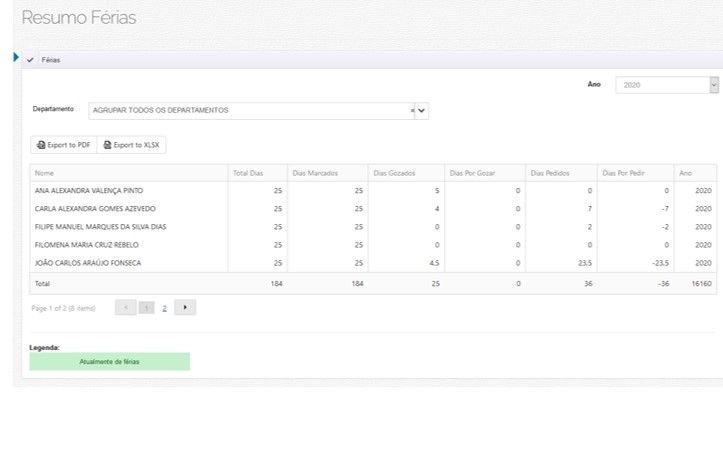Sort by Nome column header
The height and width of the screenshot is (466, 723).
click(x=129, y=173)
